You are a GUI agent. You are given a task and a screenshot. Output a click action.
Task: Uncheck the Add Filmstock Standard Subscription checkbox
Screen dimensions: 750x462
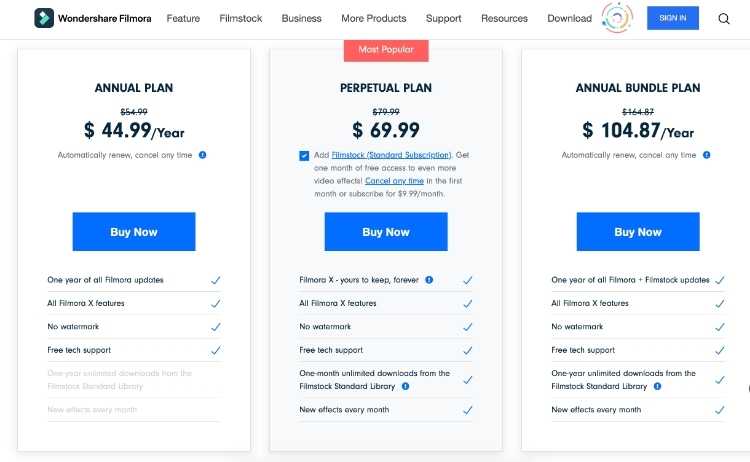tap(304, 156)
